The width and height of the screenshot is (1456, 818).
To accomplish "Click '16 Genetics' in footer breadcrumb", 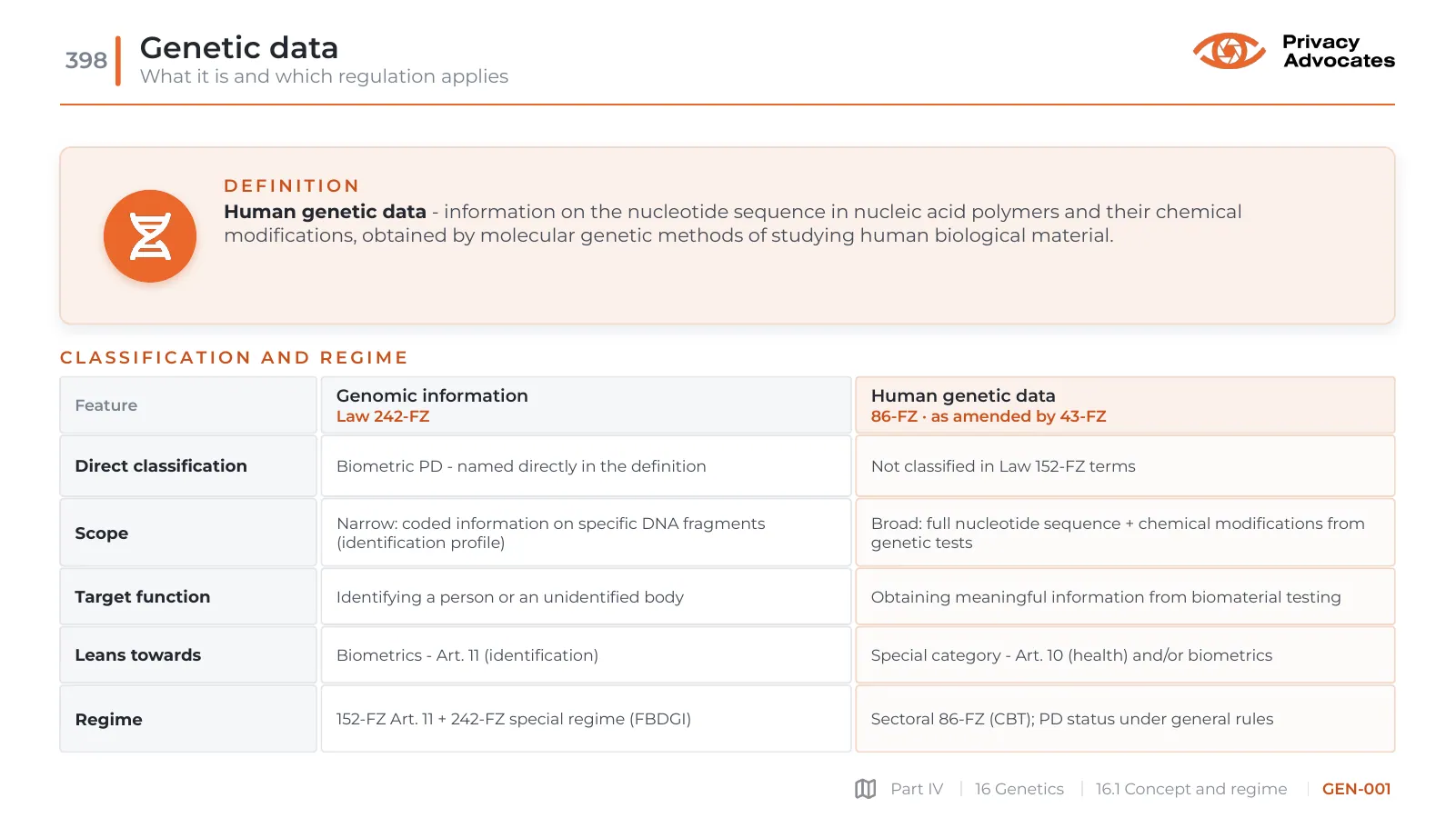I will click(x=1019, y=789).
